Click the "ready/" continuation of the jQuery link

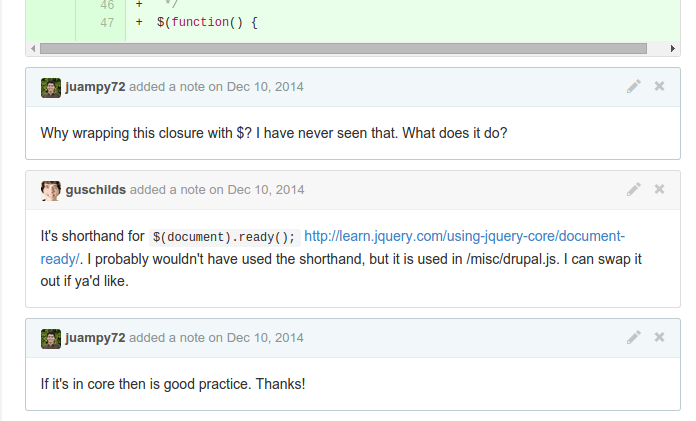(60, 259)
